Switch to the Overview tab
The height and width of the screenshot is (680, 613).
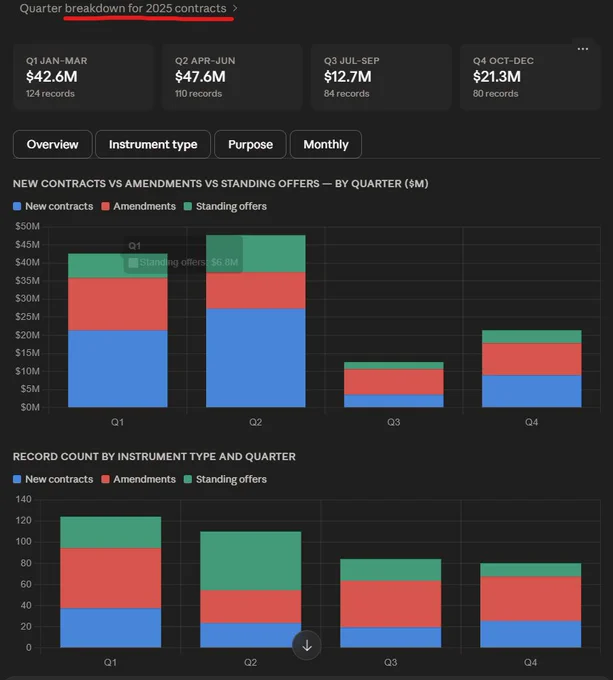click(52, 144)
